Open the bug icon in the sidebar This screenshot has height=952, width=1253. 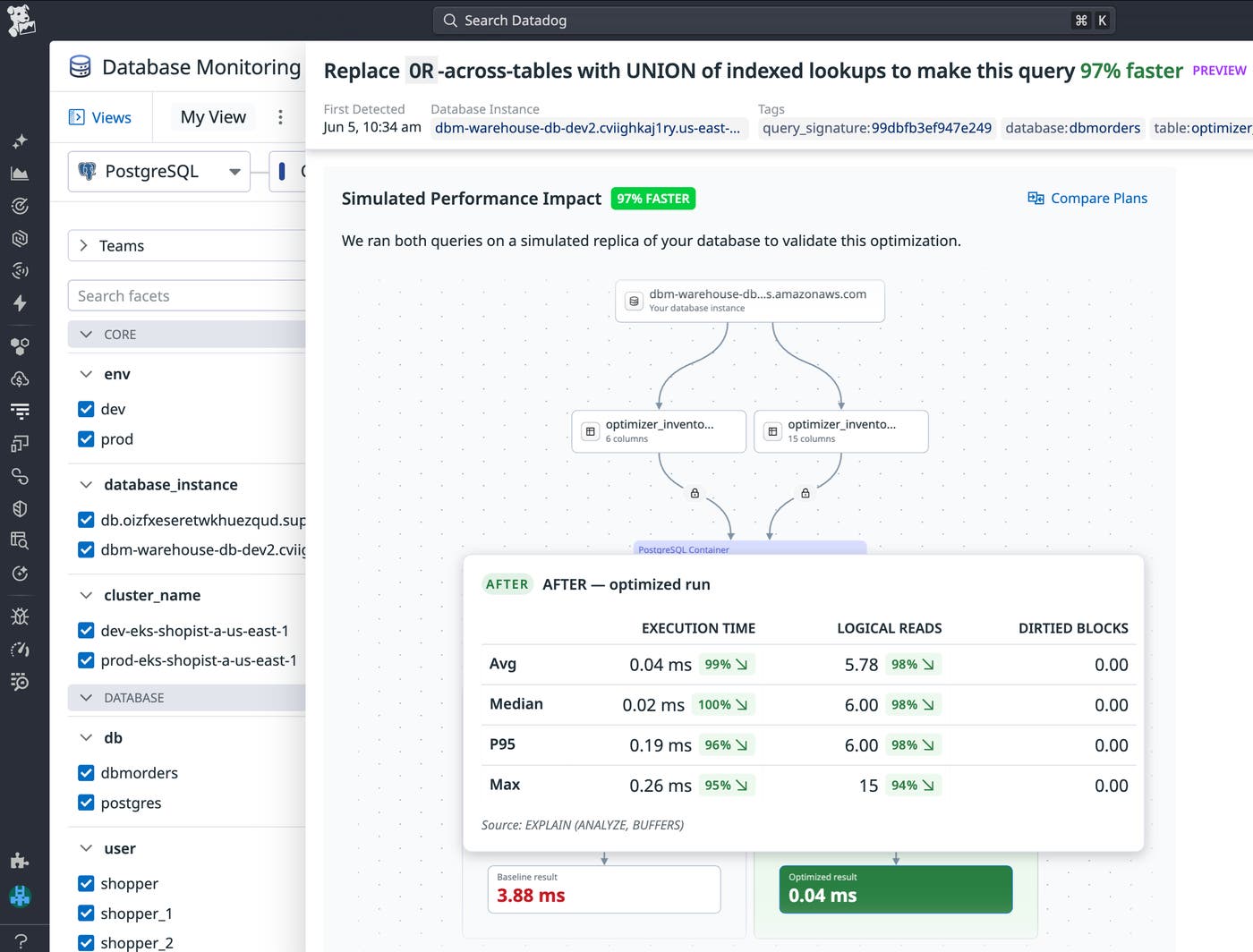tap(20, 616)
